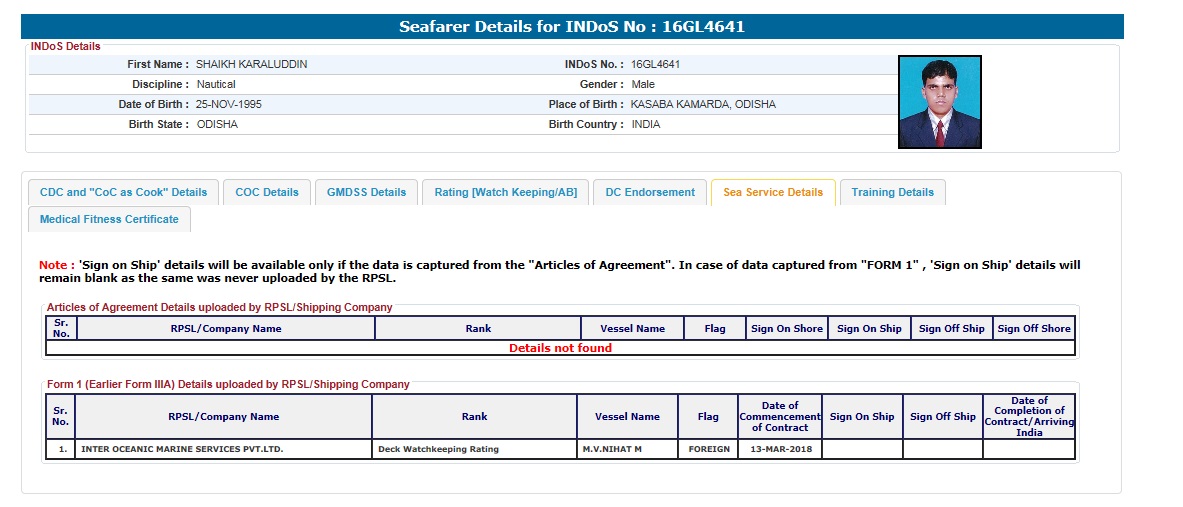The image size is (1183, 507).
Task: Click the Seafarer Details page title bar
Action: point(572,27)
